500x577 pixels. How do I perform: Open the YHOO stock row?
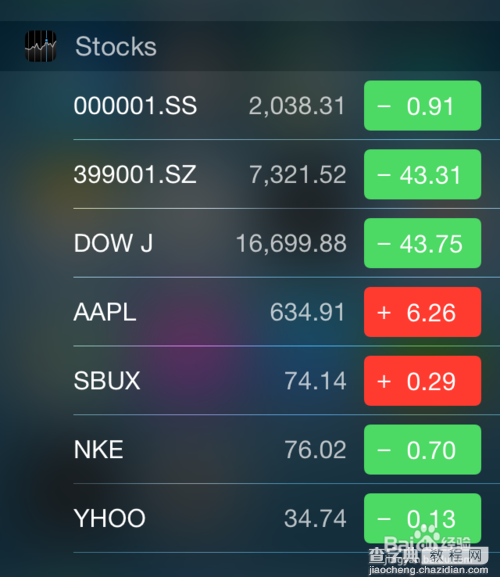[x=287, y=518]
